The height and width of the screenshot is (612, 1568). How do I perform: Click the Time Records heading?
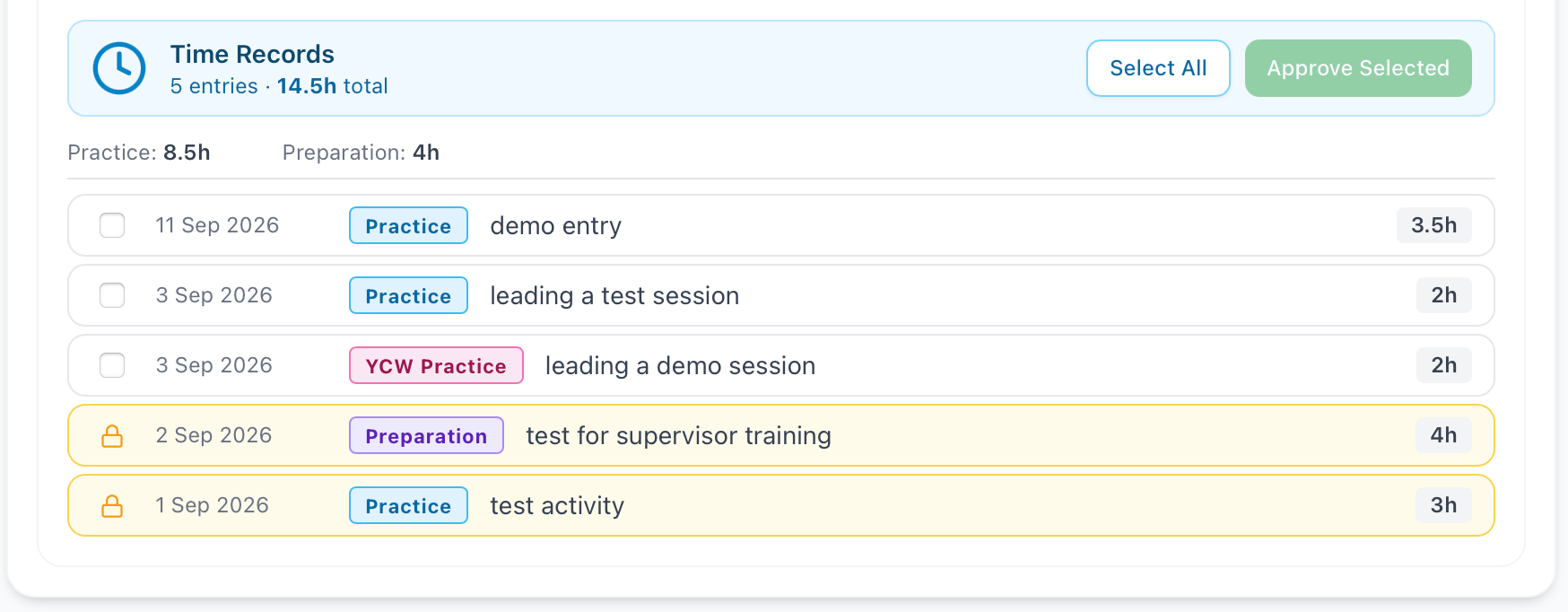coord(252,54)
